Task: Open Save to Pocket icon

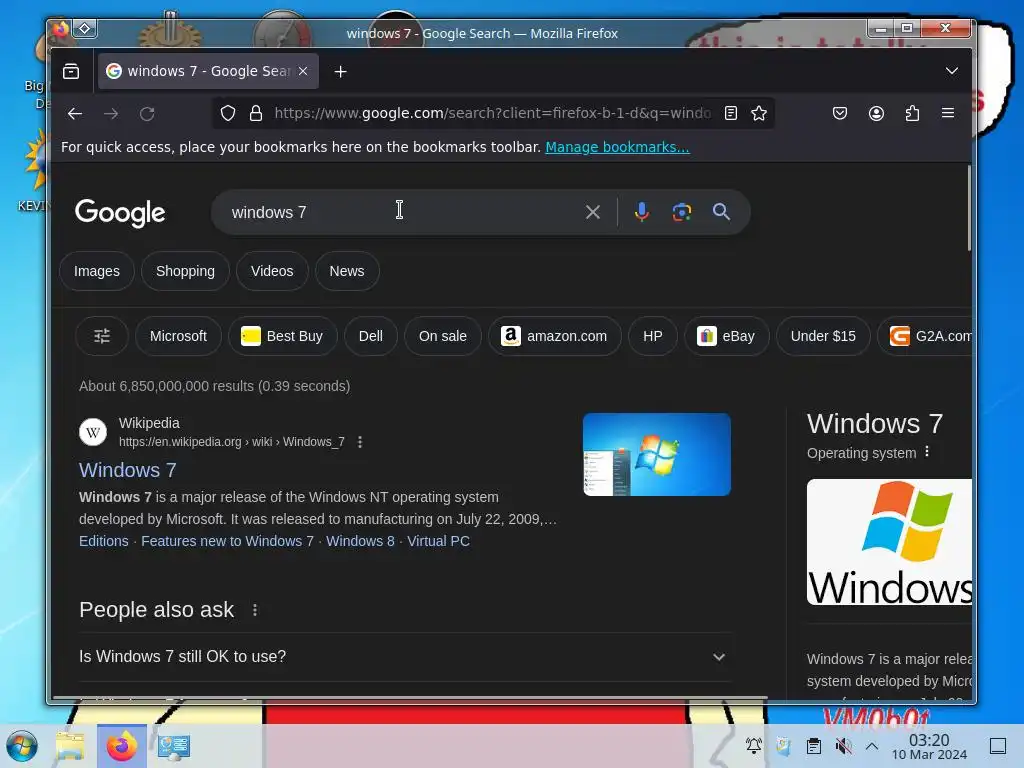Action: (x=840, y=114)
